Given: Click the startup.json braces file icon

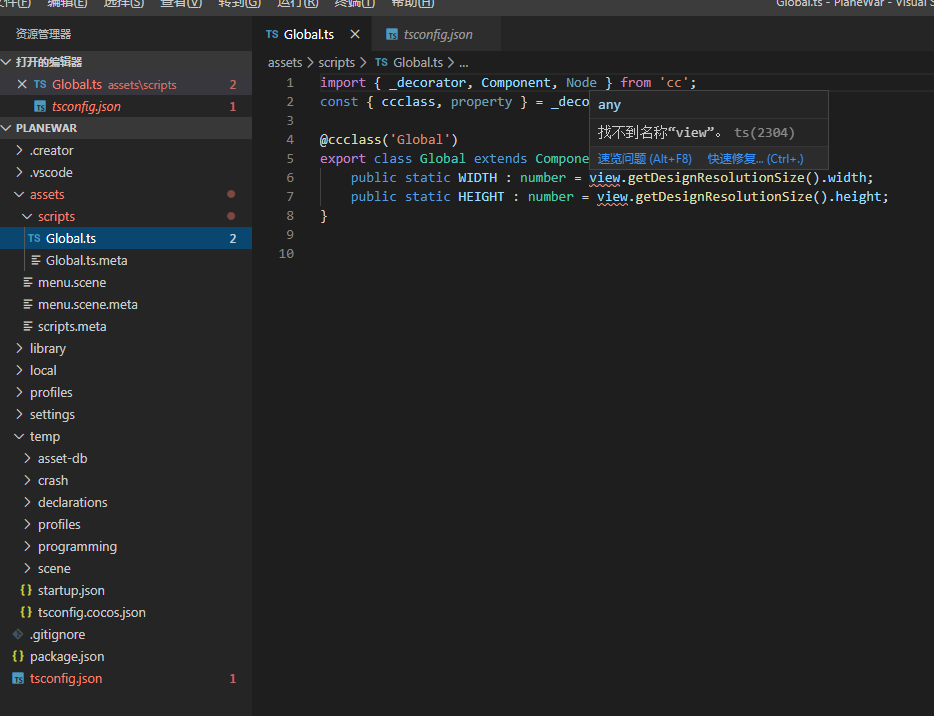Looking at the screenshot, I should [26, 591].
